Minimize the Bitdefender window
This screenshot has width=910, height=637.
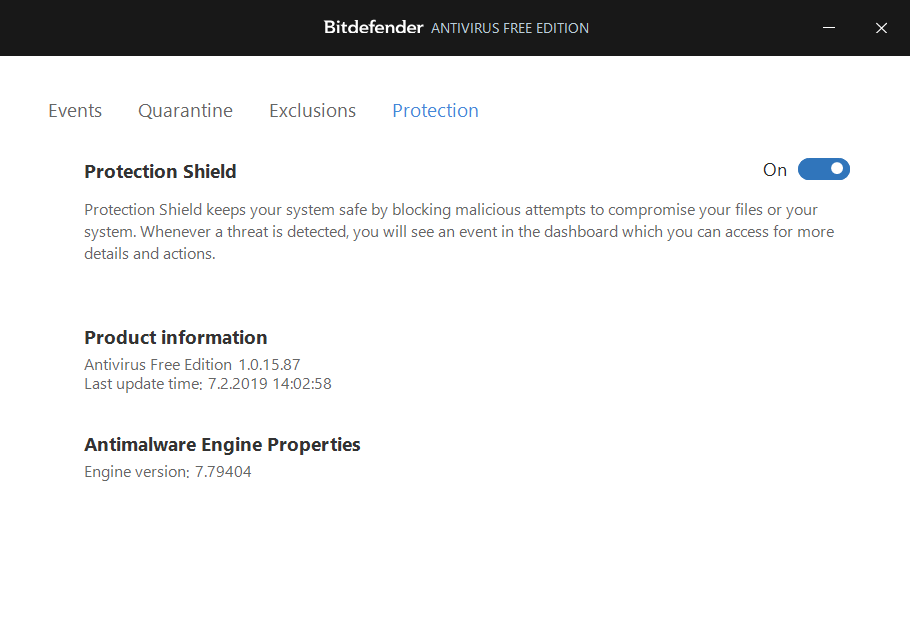click(831, 28)
